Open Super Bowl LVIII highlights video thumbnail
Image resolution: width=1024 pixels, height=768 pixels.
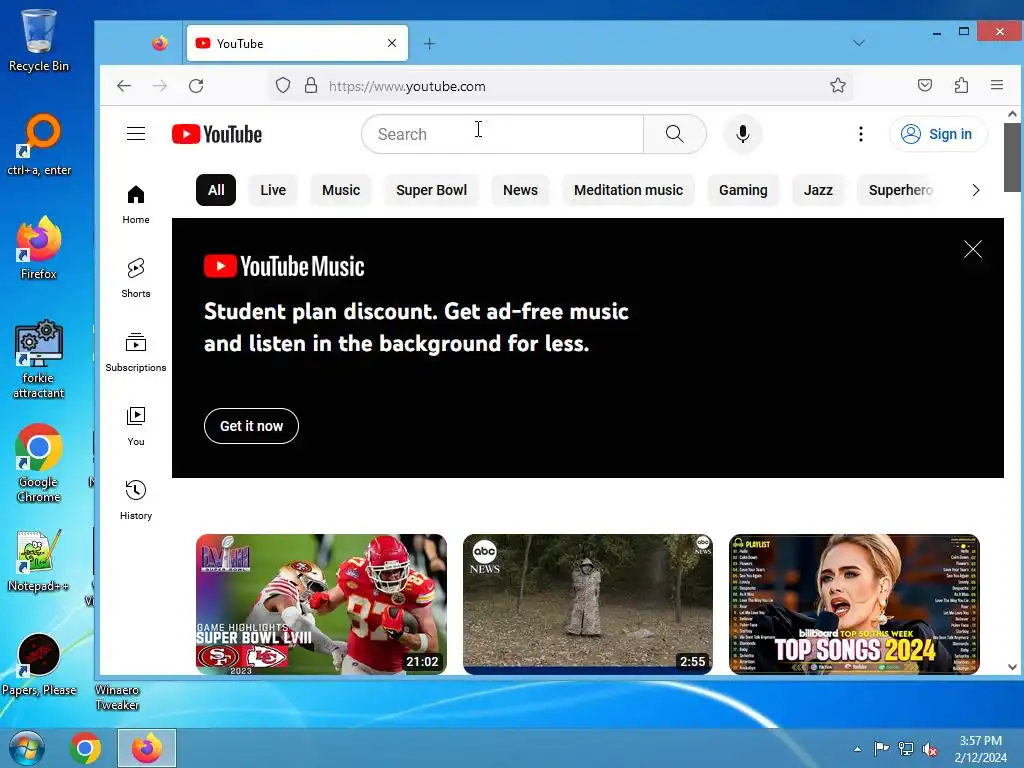(x=321, y=604)
